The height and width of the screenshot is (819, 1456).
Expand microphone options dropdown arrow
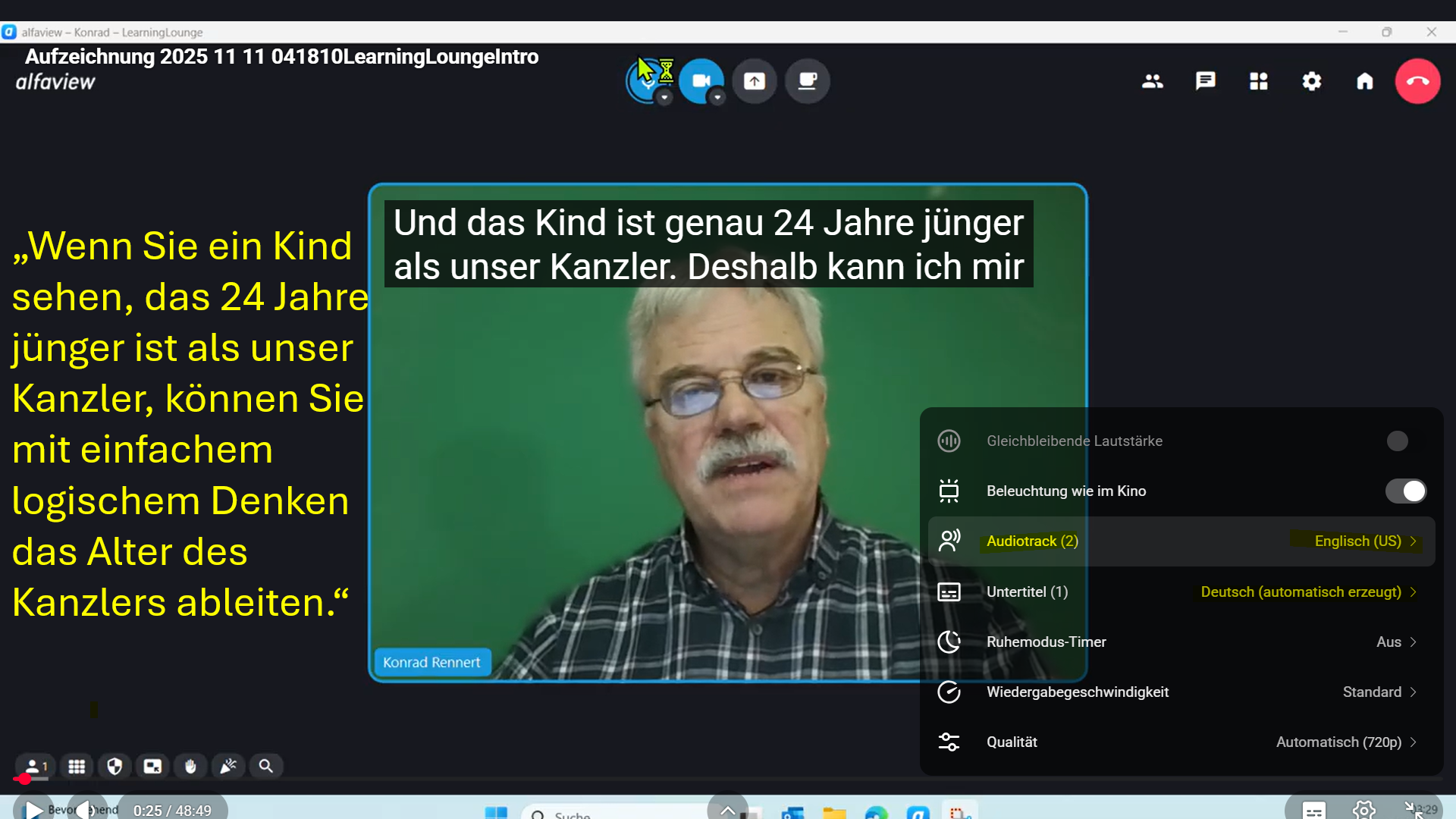pos(664,98)
